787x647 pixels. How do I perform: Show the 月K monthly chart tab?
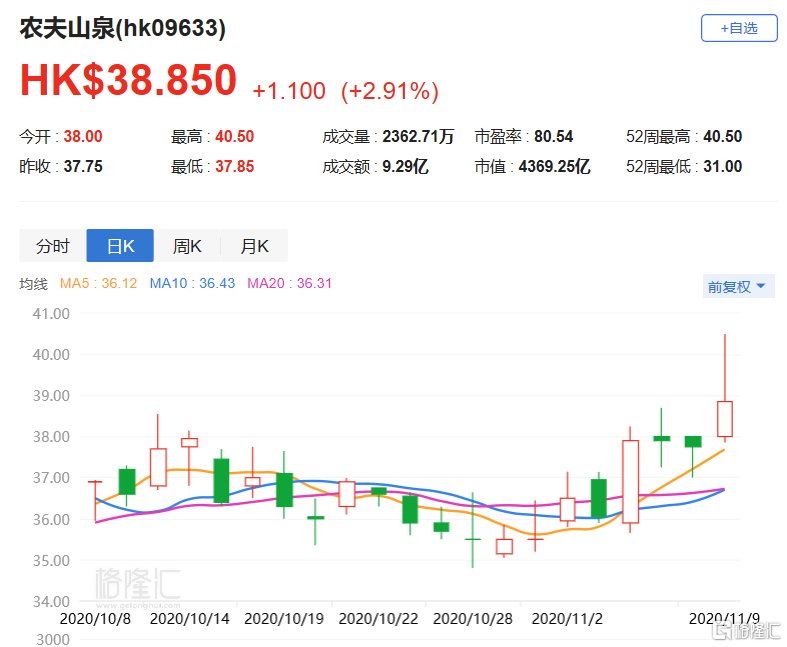pos(254,246)
